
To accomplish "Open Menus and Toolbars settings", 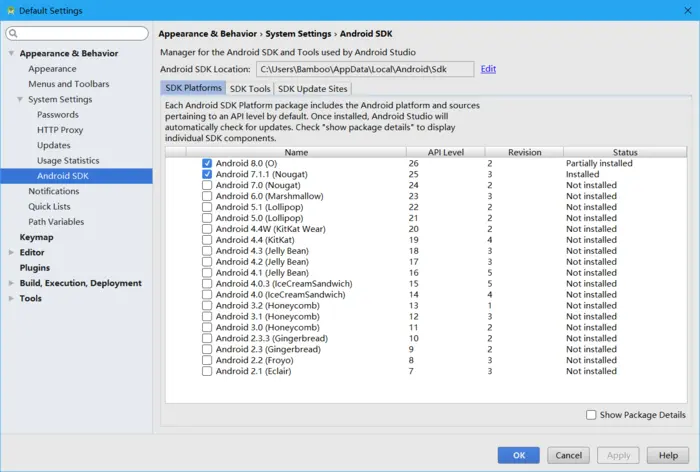I will pos(69,84).
